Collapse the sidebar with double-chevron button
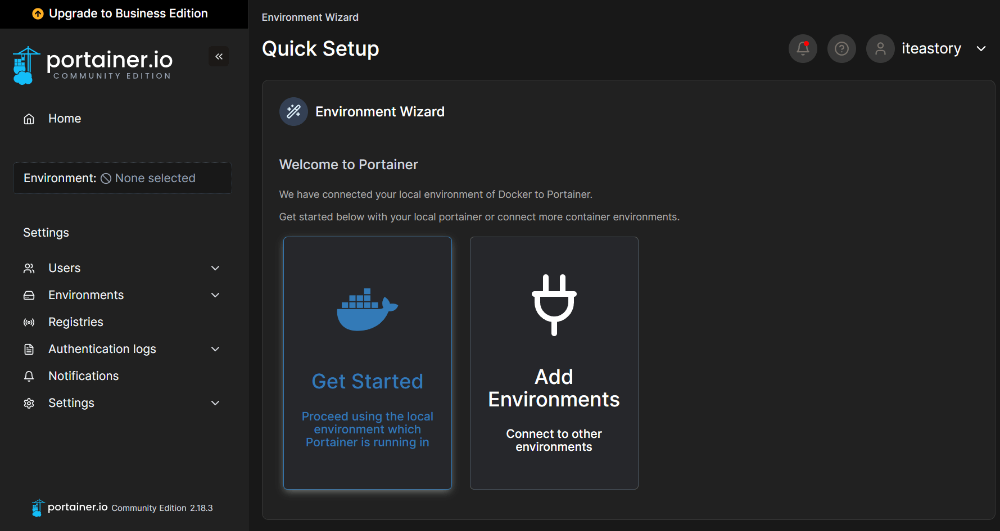1000x531 pixels. coord(219,56)
